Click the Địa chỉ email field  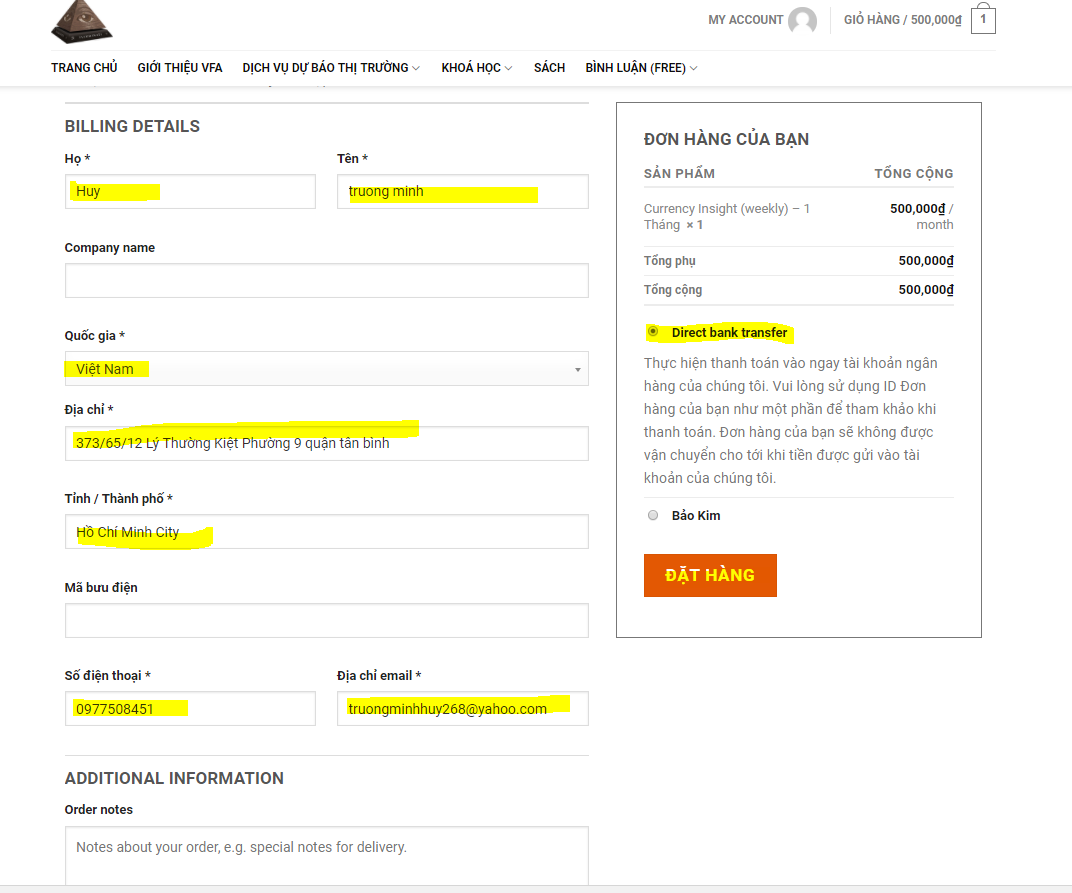point(462,709)
